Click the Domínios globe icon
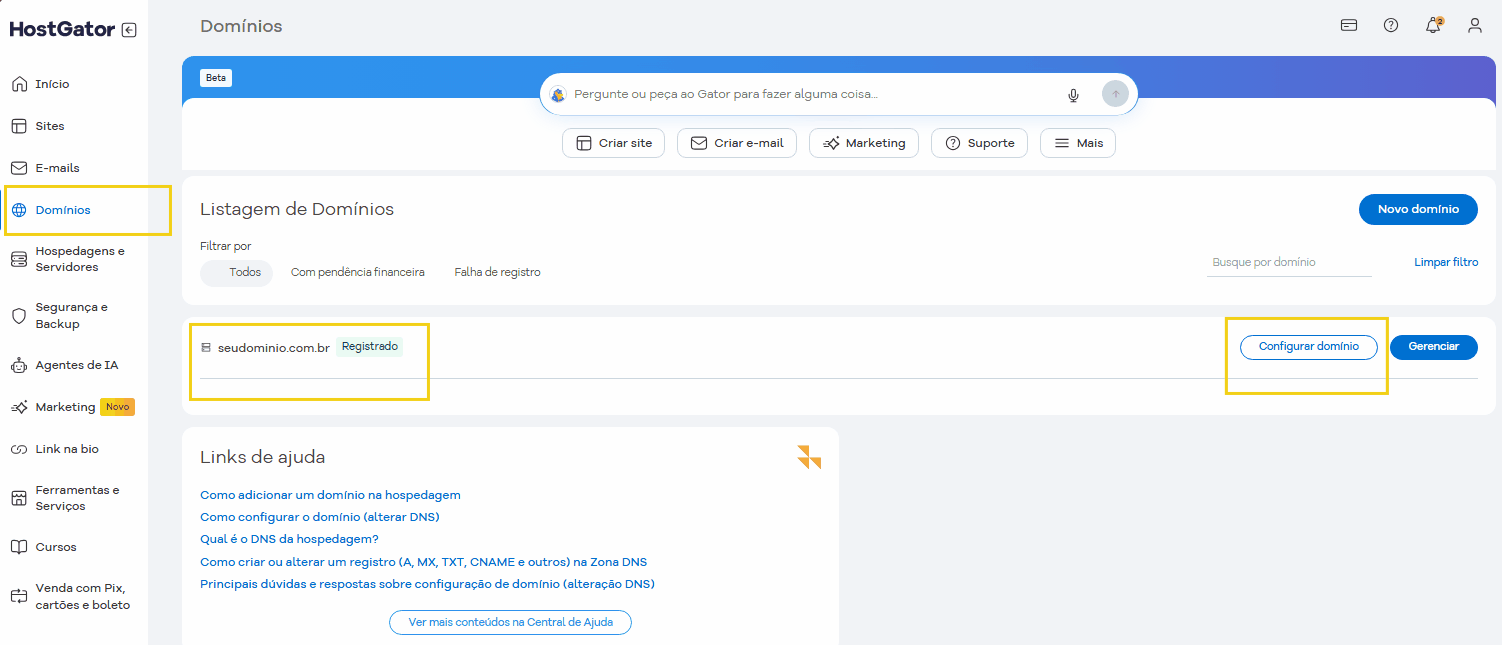Screen dimensions: 1502x645 (18, 210)
